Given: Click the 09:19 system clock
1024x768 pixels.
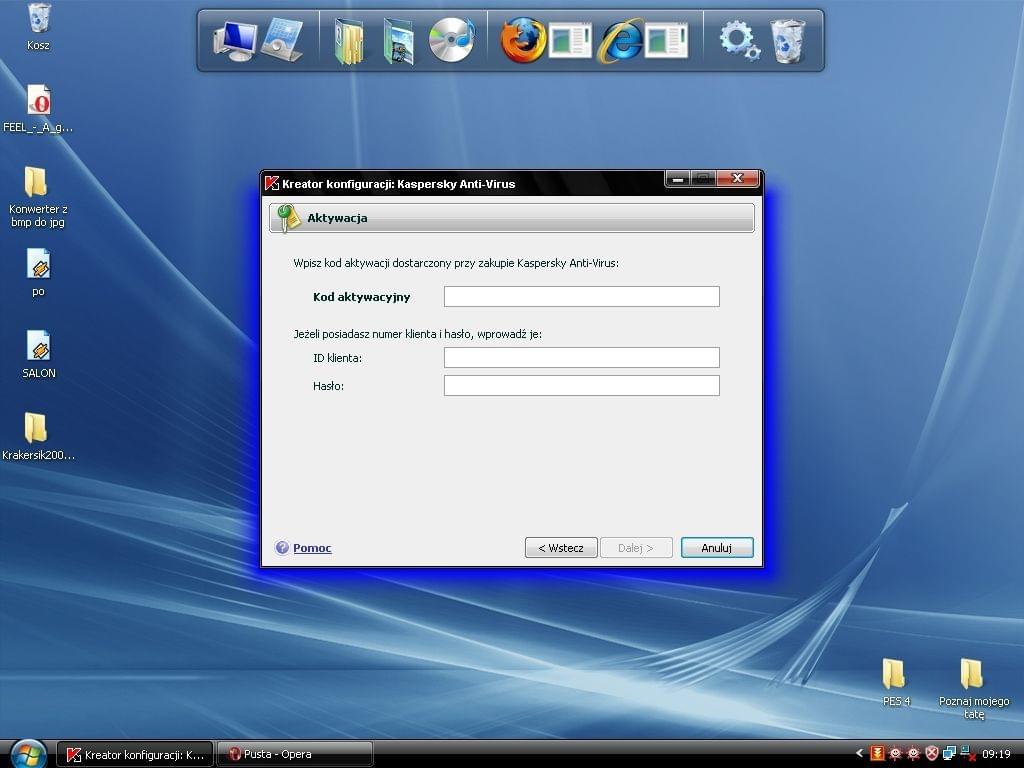Looking at the screenshot, I should coord(996,754).
